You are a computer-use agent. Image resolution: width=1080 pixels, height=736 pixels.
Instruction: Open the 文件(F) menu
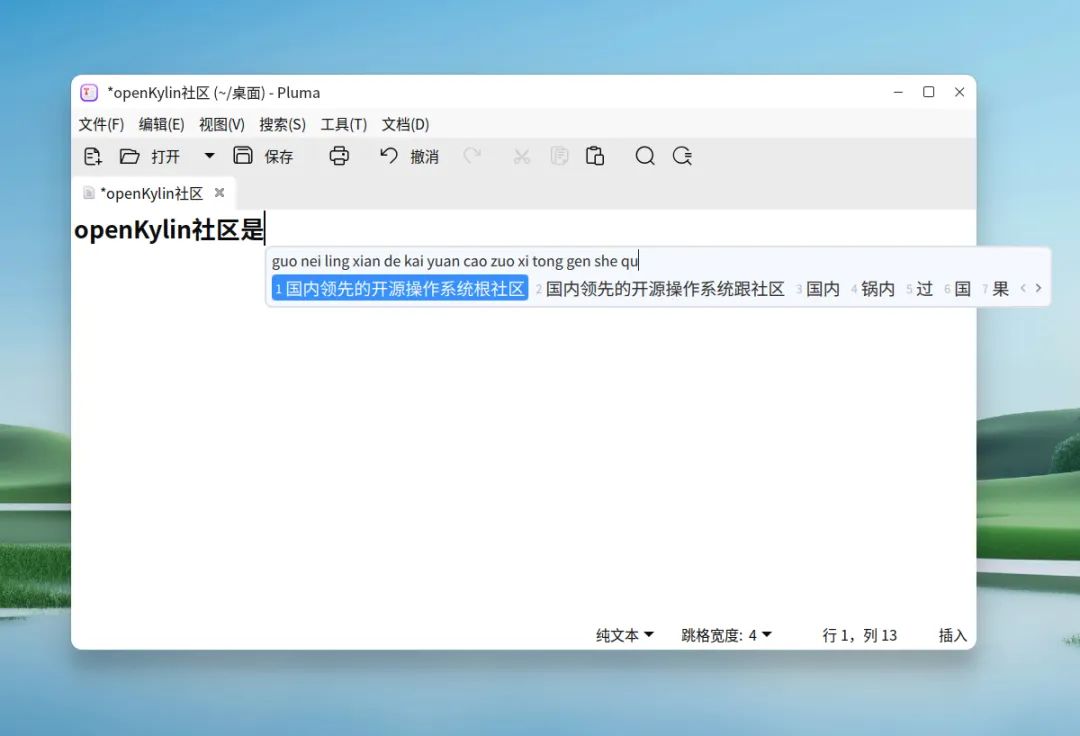pyautogui.click(x=101, y=125)
